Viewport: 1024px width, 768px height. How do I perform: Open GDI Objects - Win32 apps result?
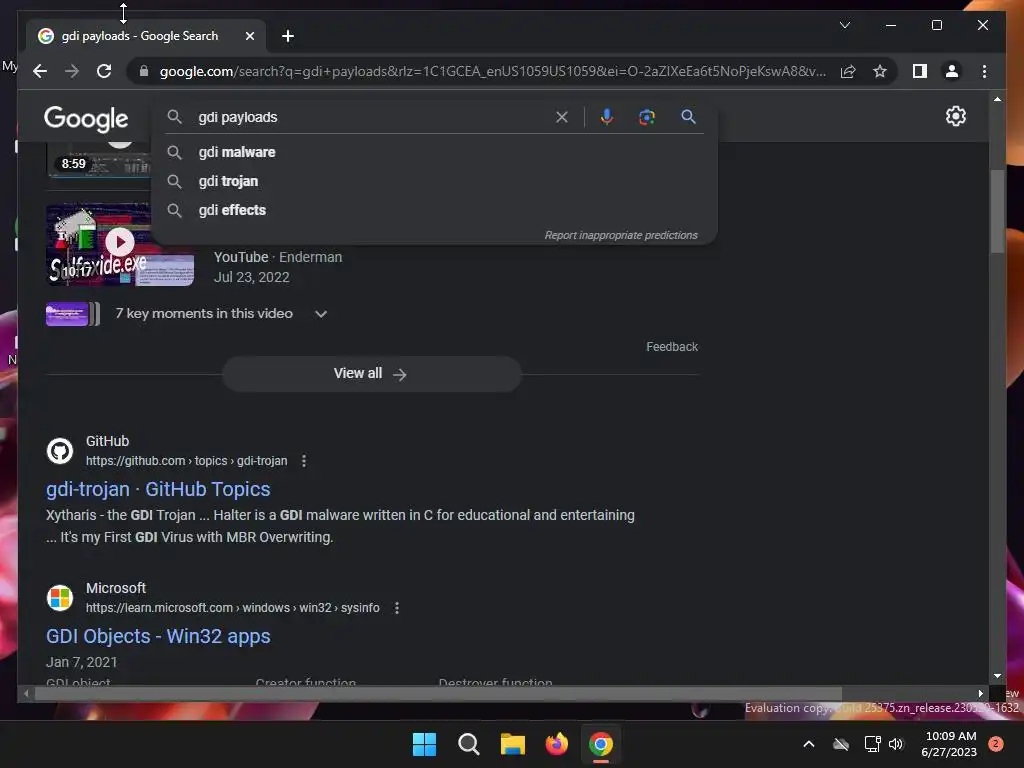pyautogui.click(x=158, y=636)
